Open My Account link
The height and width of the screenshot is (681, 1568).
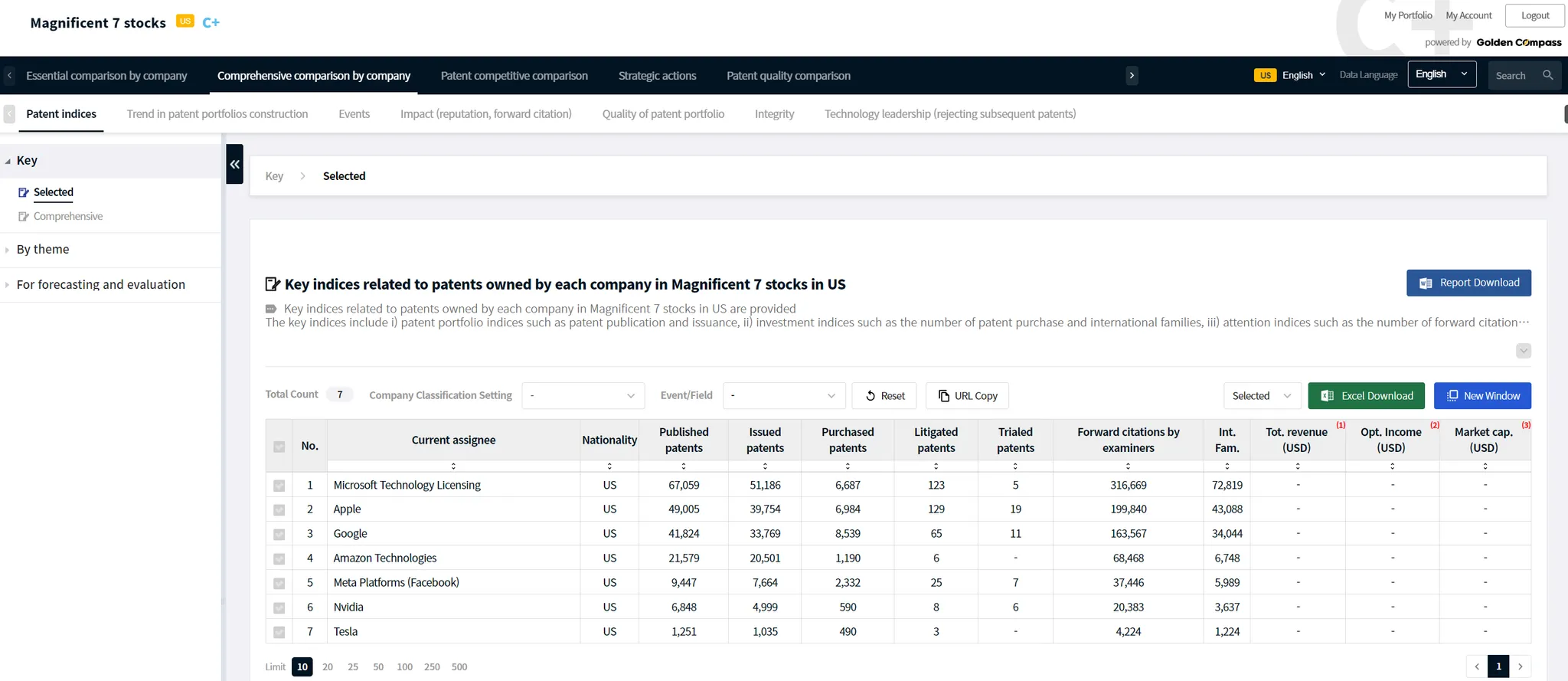click(x=1468, y=15)
